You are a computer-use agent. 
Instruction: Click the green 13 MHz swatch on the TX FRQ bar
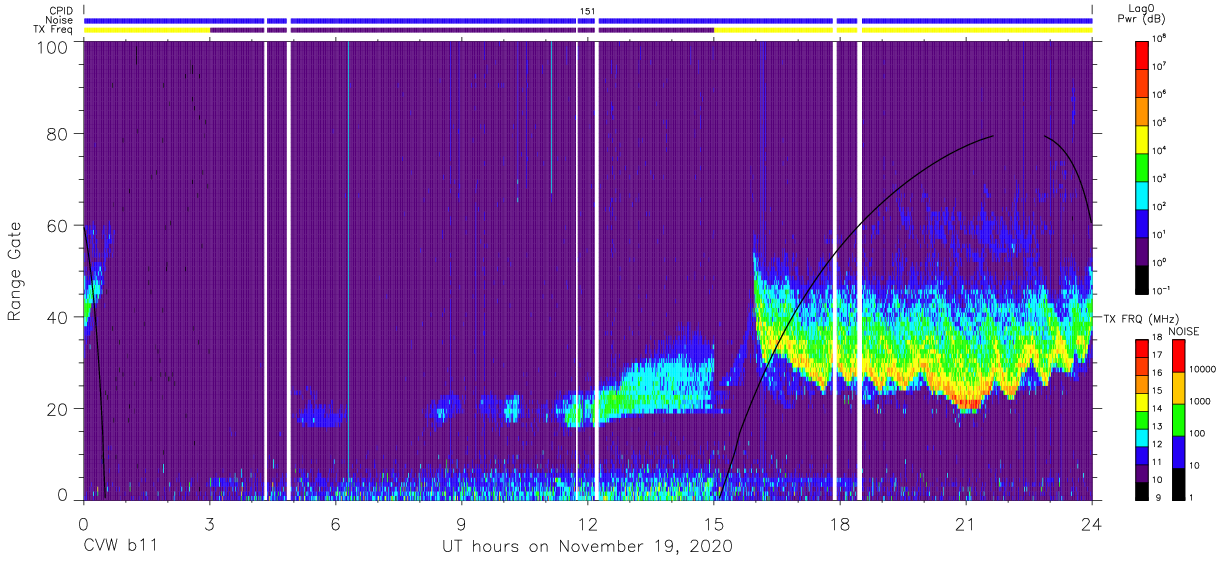point(1143,420)
